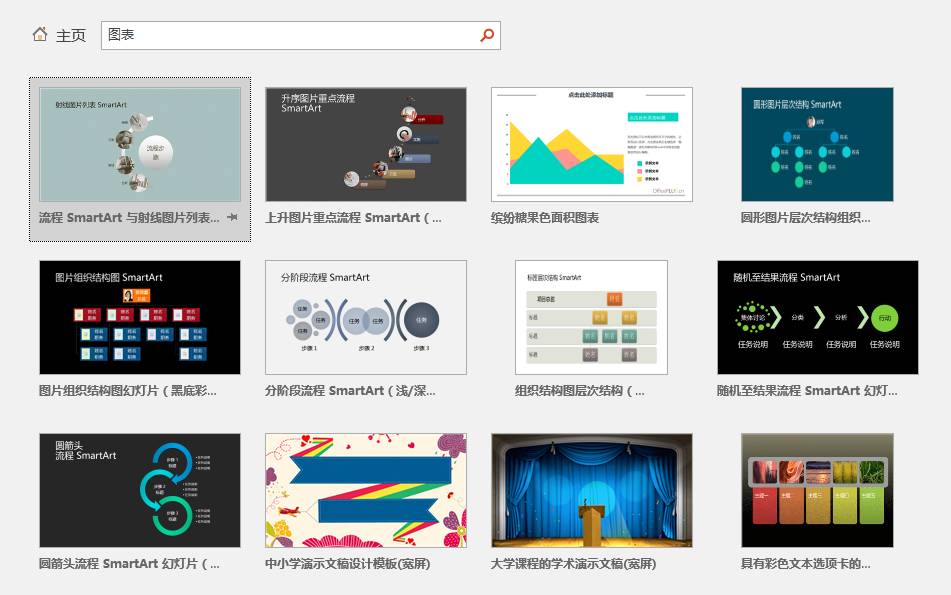Choose the 中小学演示文稿设计模板 thumbnail
The width and height of the screenshot is (951, 595).
point(366,490)
